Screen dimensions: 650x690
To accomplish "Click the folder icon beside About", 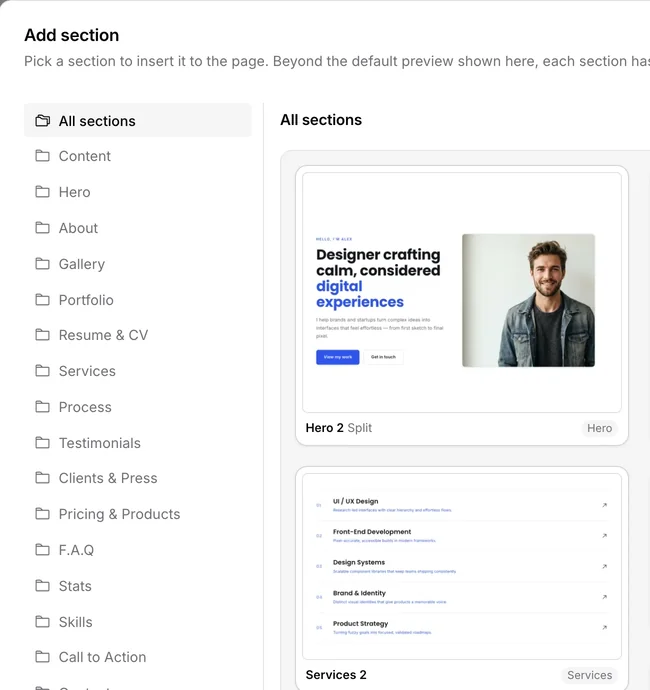I will pyautogui.click(x=43, y=228).
